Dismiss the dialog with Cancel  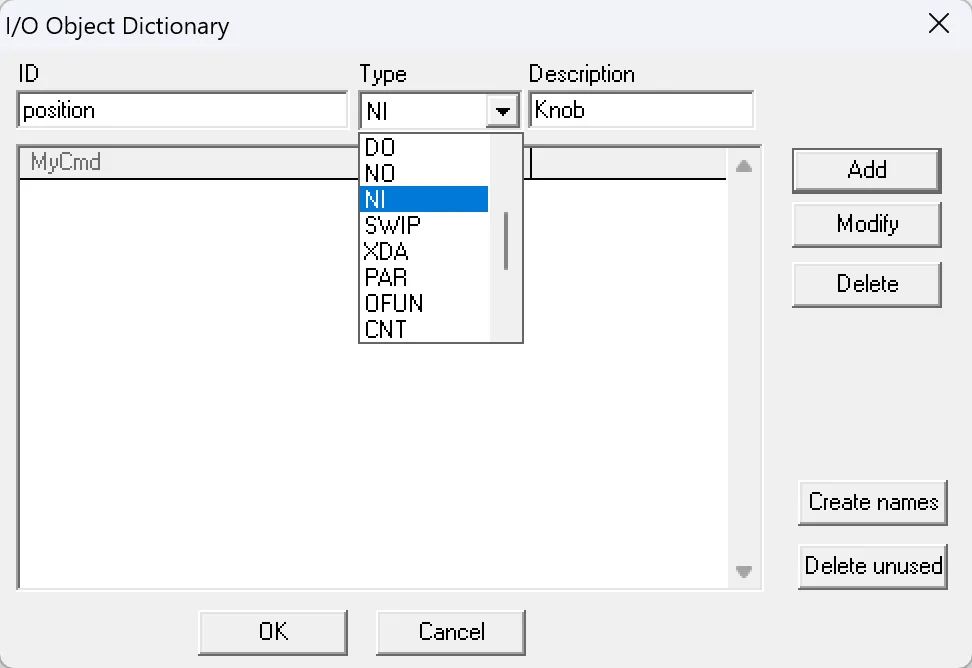(x=450, y=632)
